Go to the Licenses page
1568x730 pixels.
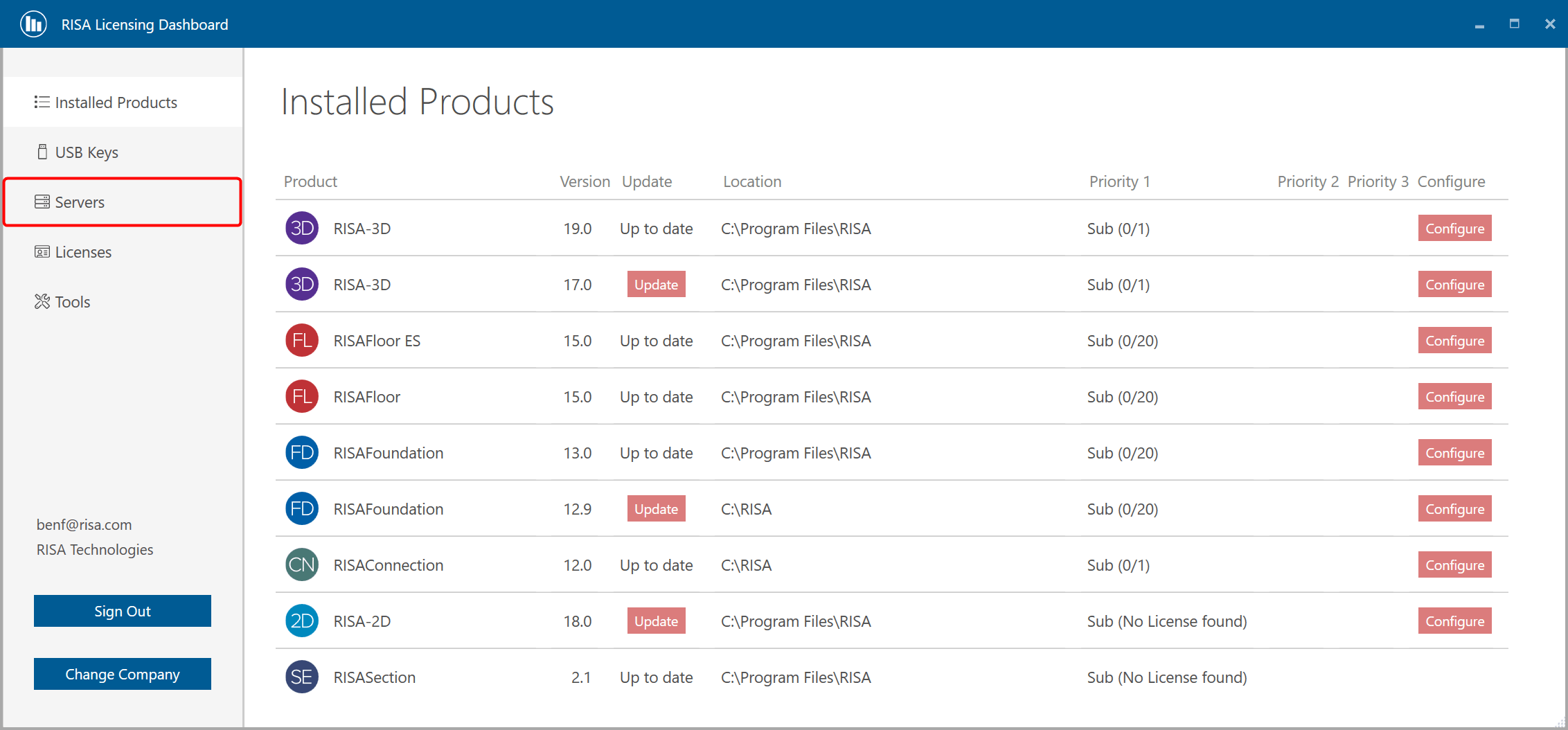click(x=83, y=252)
